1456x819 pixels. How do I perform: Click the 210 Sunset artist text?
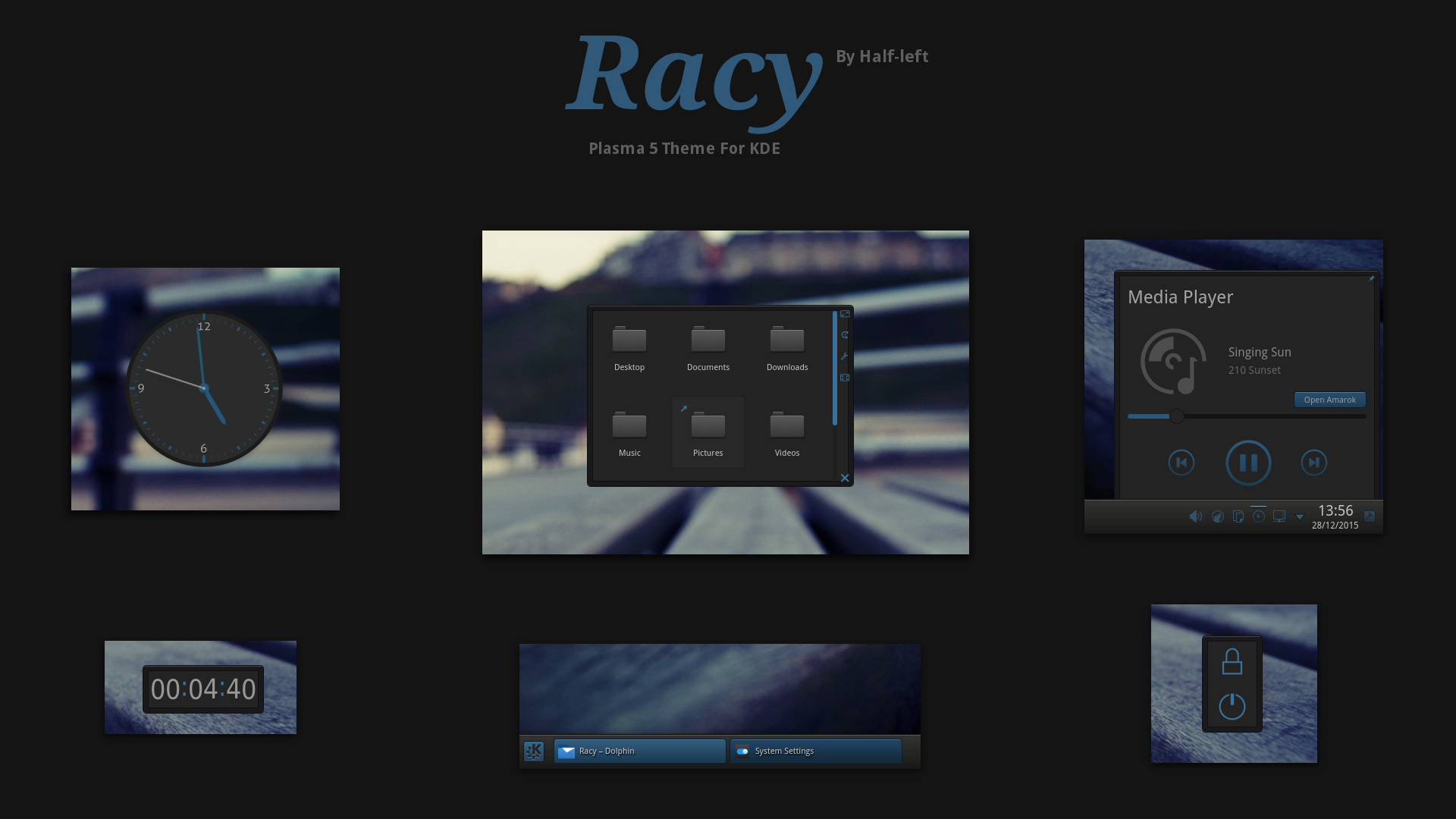tap(1254, 370)
